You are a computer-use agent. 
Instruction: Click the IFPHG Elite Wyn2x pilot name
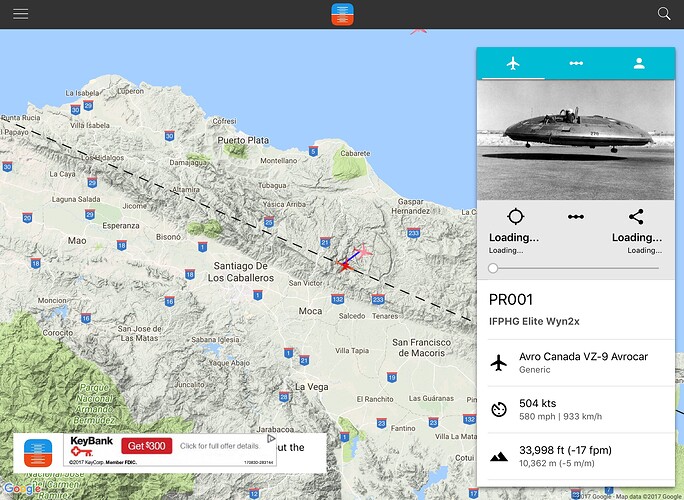click(534, 322)
